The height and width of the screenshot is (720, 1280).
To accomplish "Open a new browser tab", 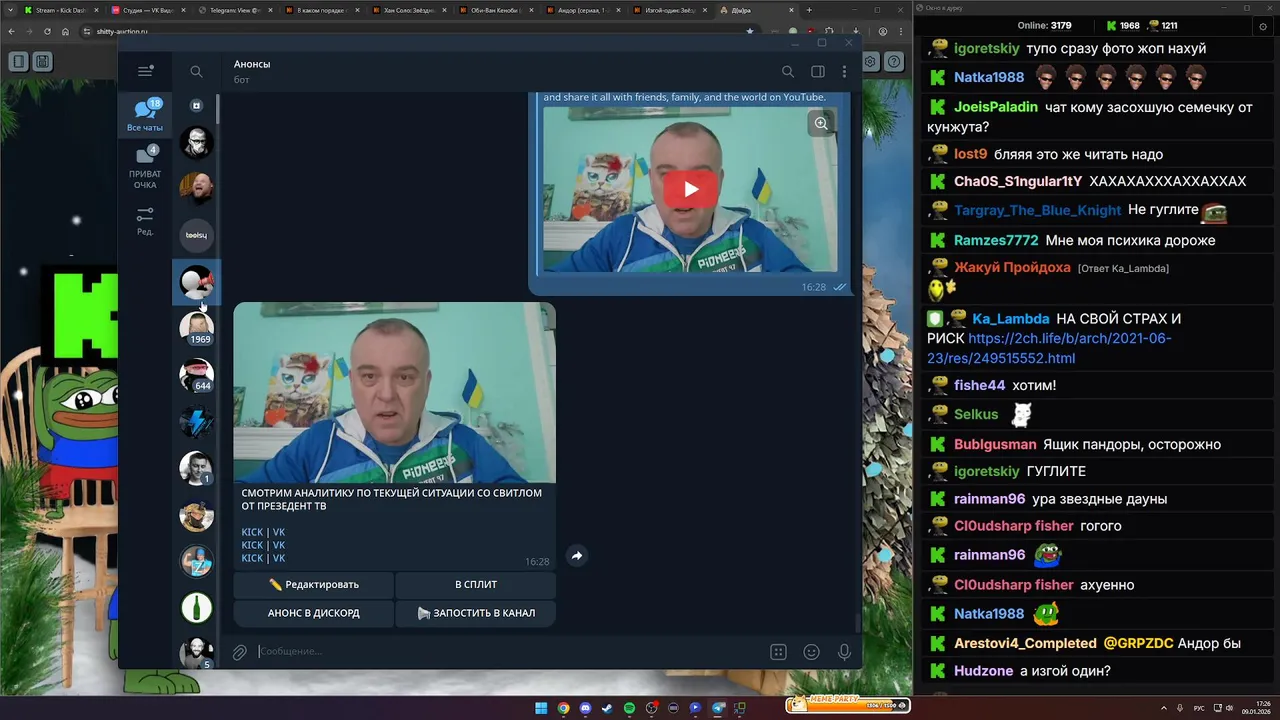I will [809, 10].
